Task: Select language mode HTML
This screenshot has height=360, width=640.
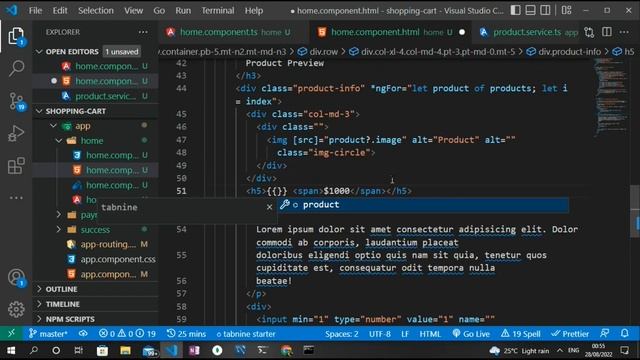Action: click(x=430, y=333)
